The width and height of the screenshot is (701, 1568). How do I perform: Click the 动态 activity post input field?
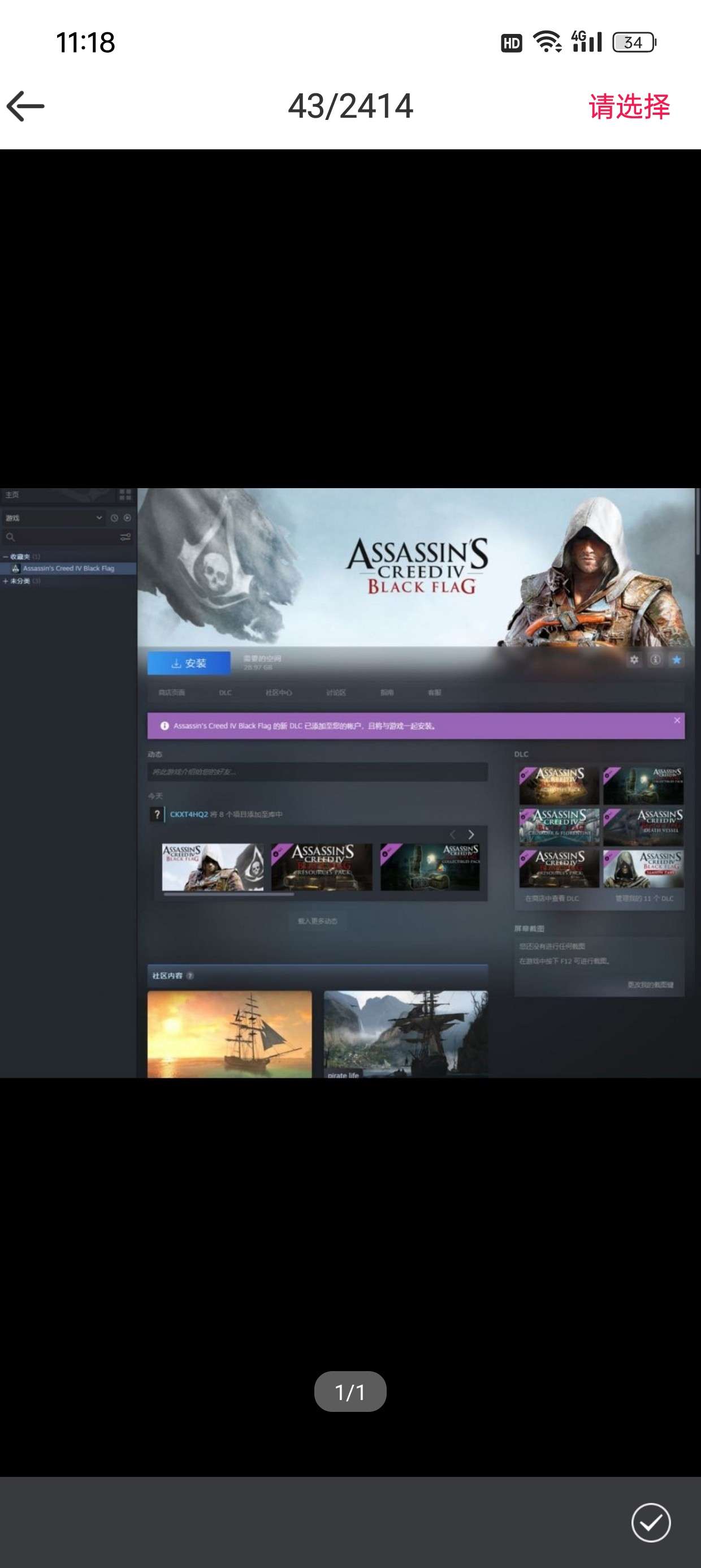pyautogui.click(x=317, y=772)
